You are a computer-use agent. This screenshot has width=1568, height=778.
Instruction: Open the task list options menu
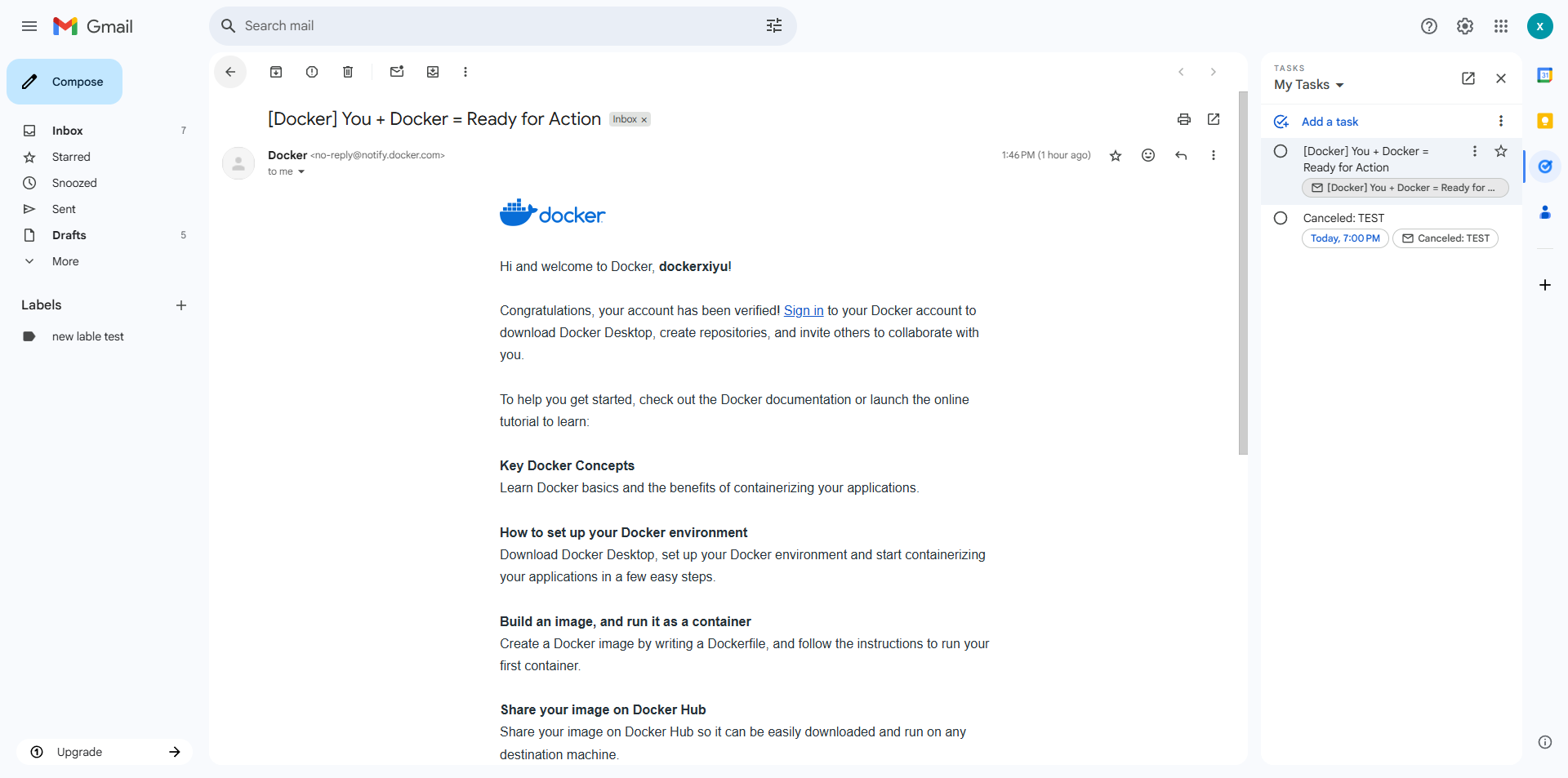pos(1501,122)
